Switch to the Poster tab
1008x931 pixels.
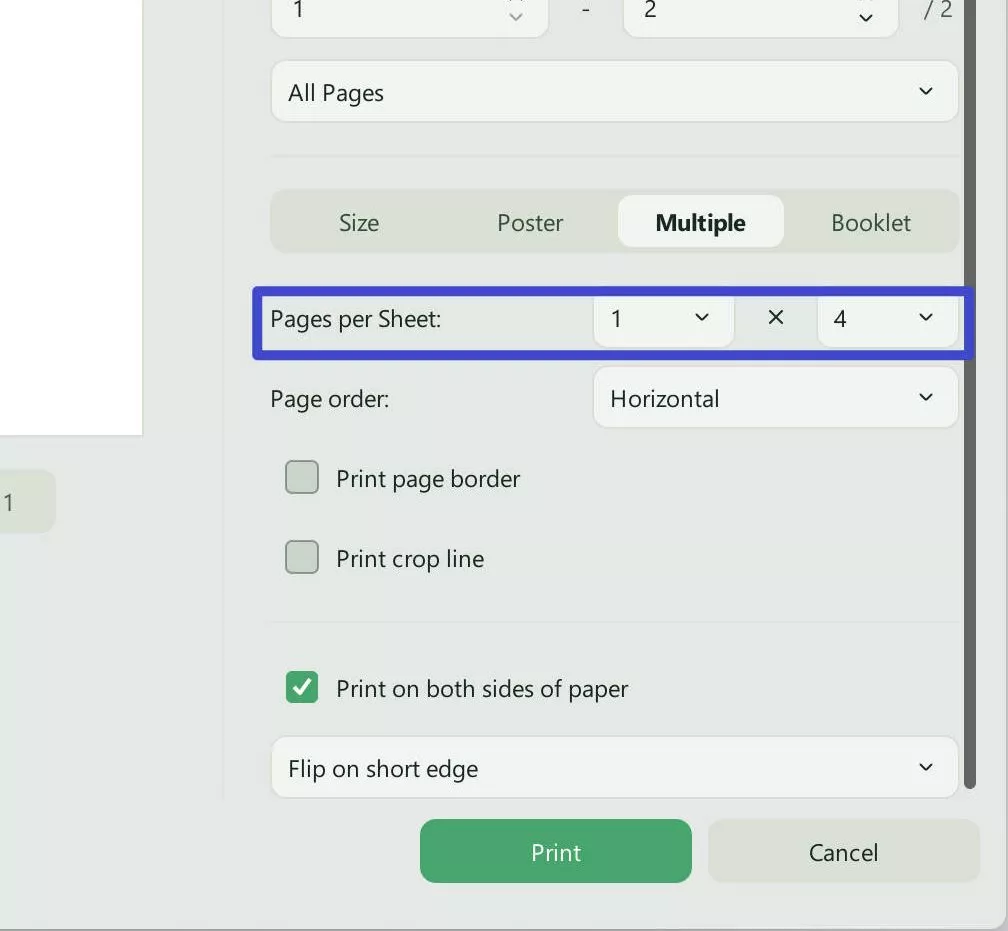point(529,222)
